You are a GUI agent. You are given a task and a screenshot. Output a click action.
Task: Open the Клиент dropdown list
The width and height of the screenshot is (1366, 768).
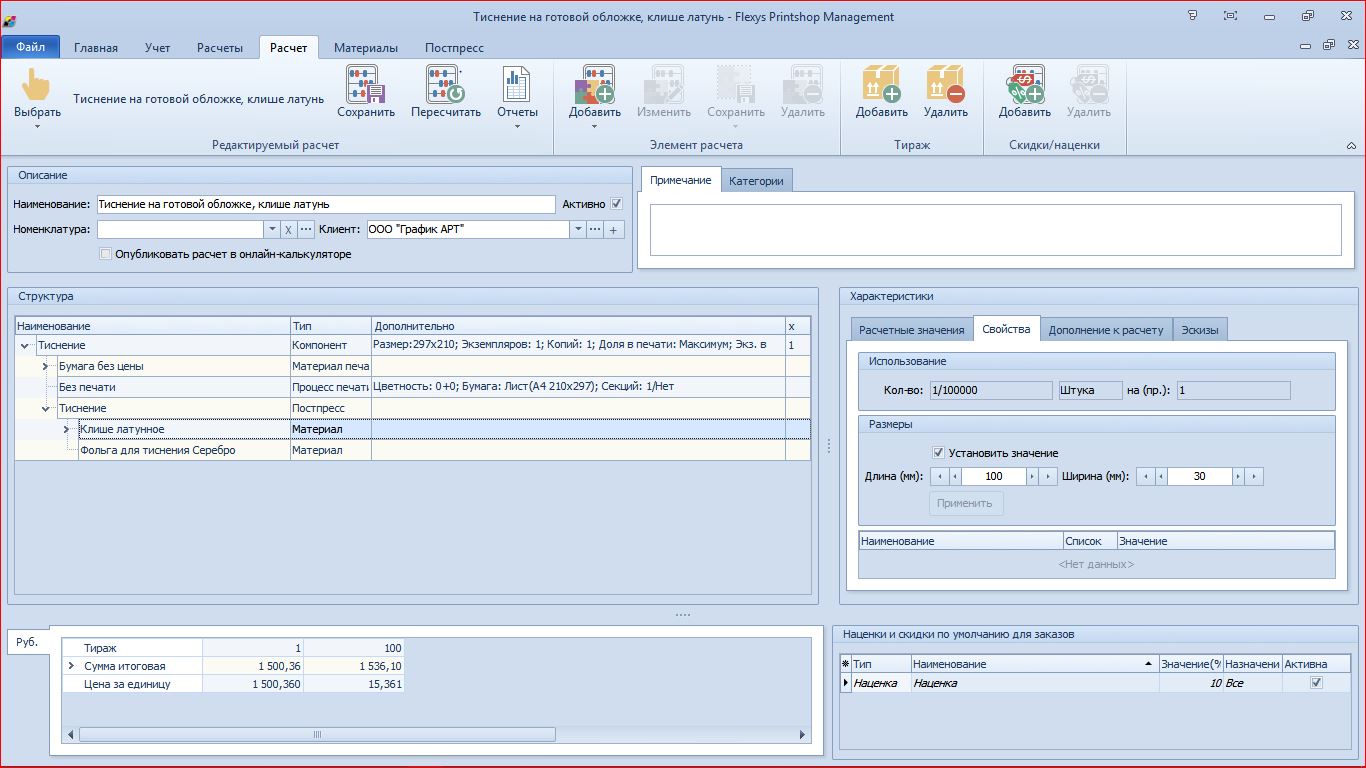pos(577,230)
